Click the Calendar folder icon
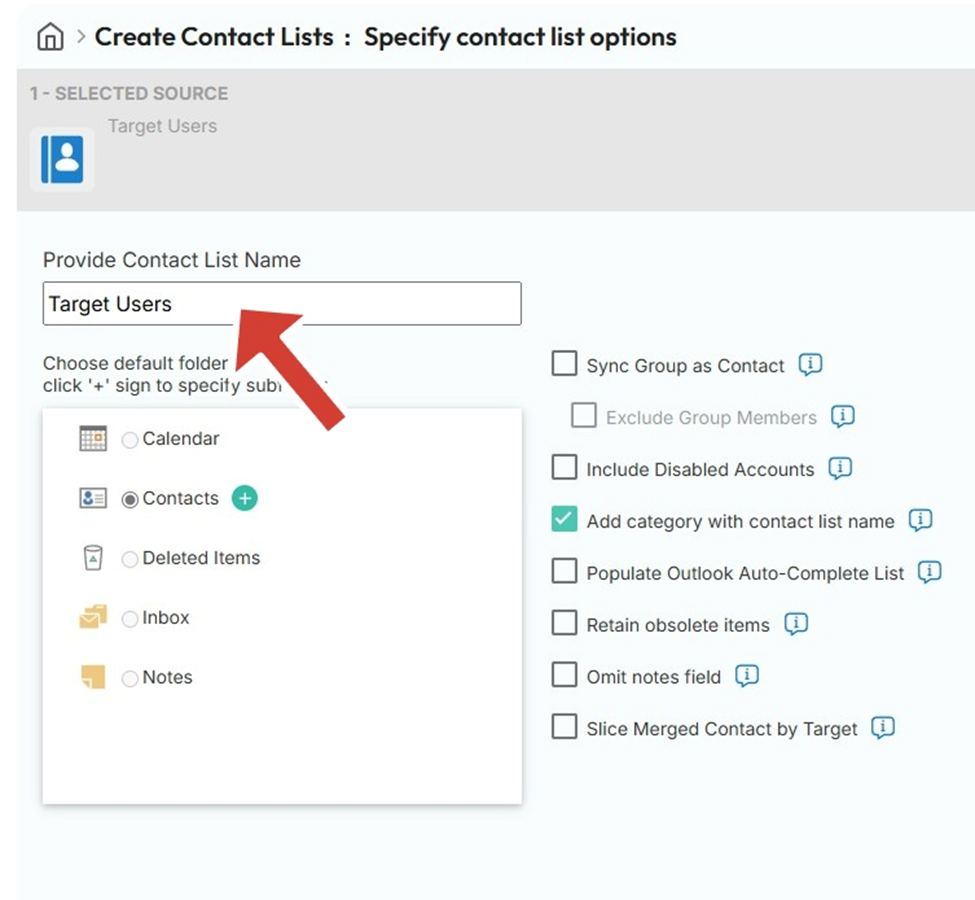Viewport: 975px width, 900px height. tap(93, 438)
